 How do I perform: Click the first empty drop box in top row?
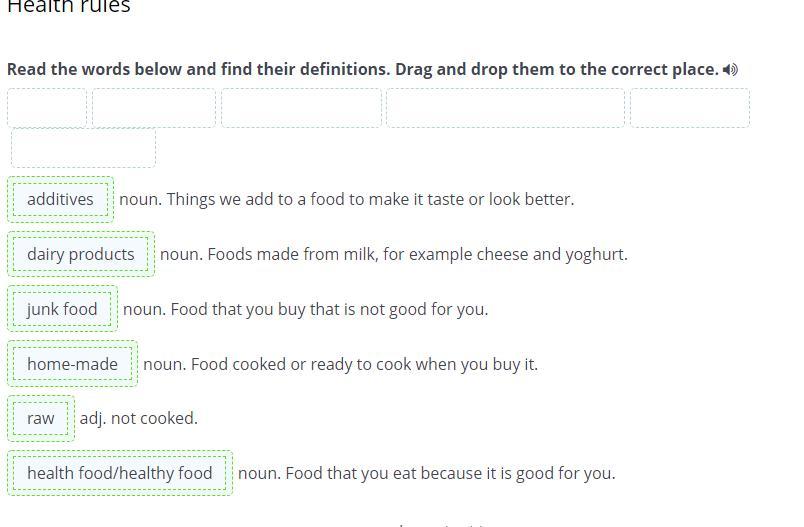coord(47,108)
